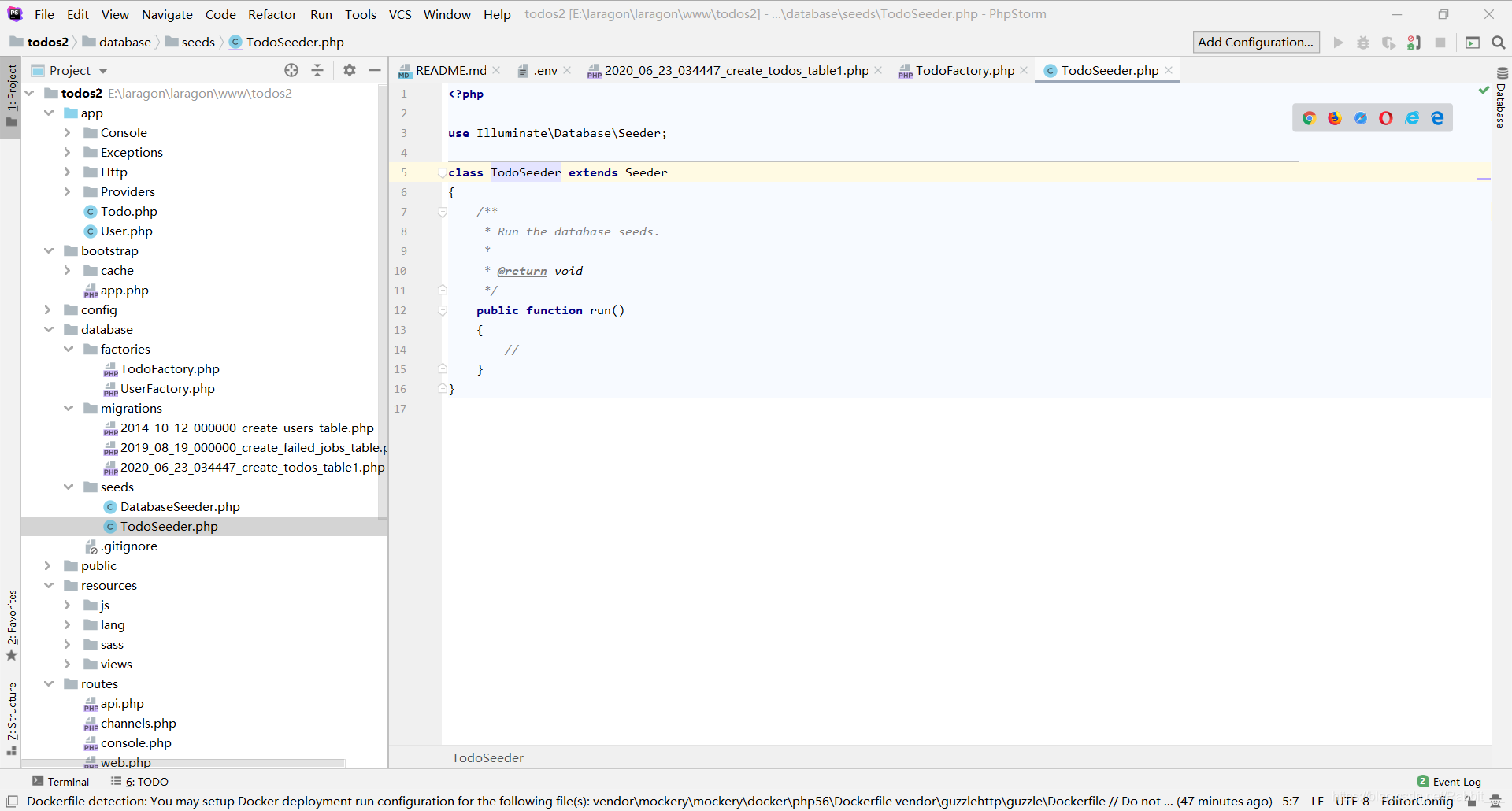This screenshot has width=1512, height=811.
Task: Open the Favorites tool window strip
Action: tap(12, 626)
